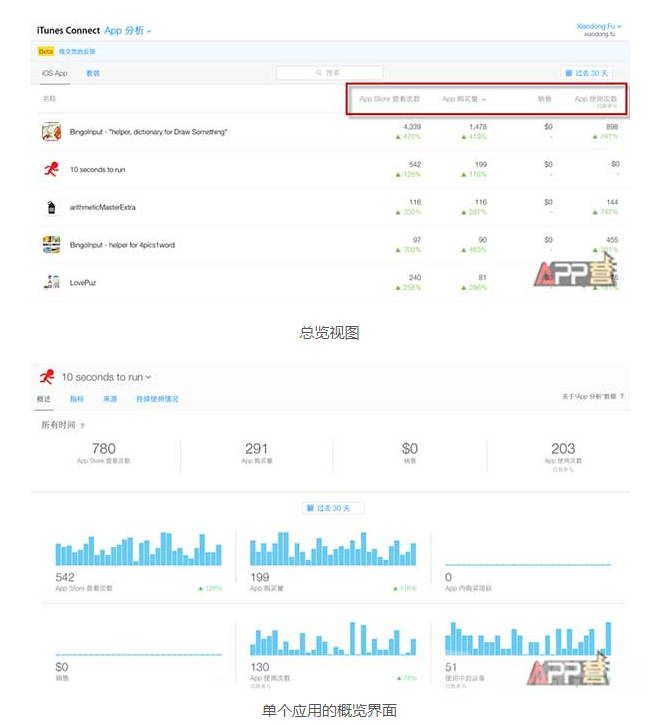Sort the table by App 购买量 column
Image resolution: width=661 pixels, height=725 pixels.
[463, 99]
